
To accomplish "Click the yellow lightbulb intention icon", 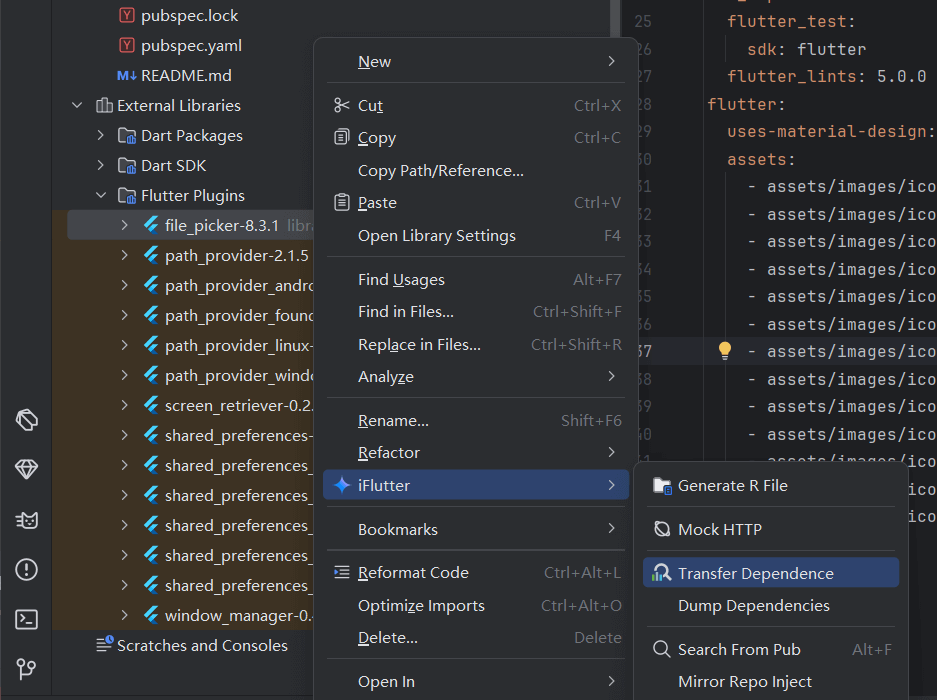I will point(725,350).
